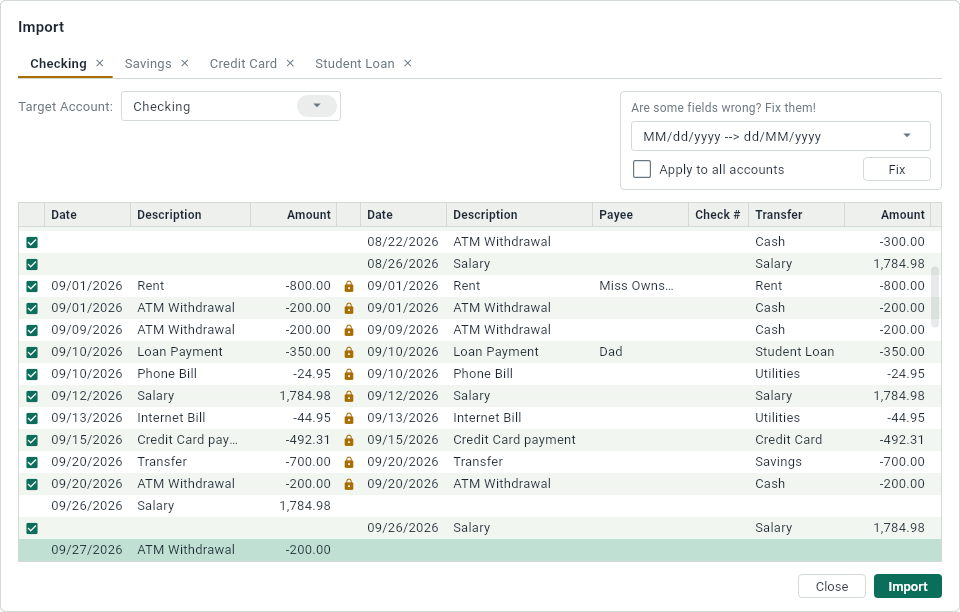Select the 09/27/2026 ATM Withdrawal import row

tap(480, 550)
